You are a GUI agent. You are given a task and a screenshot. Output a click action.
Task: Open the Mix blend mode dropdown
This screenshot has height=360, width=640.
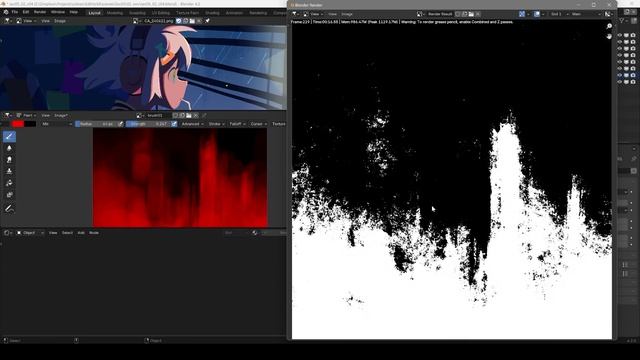tap(56, 124)
